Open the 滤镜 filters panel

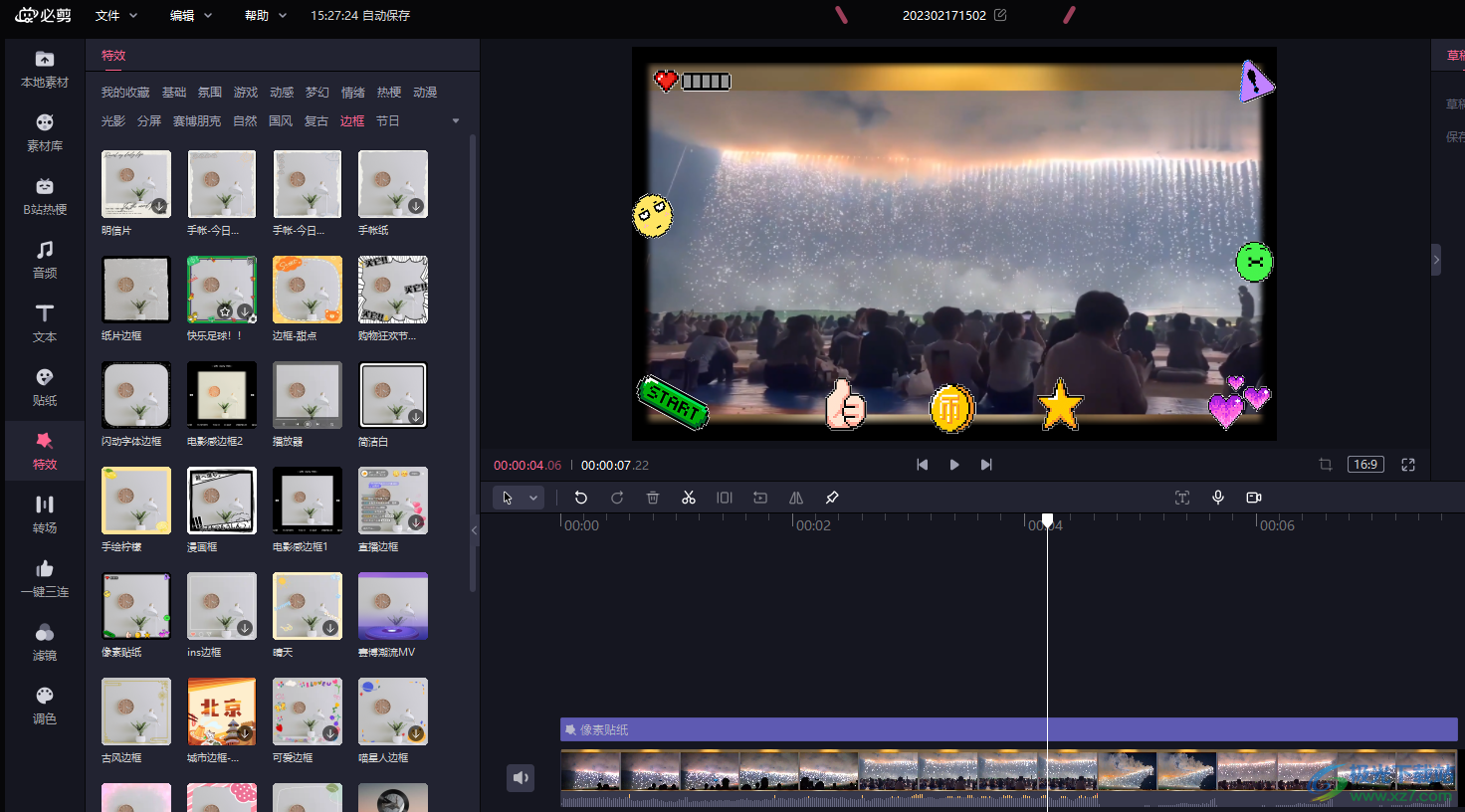[45, 642]
